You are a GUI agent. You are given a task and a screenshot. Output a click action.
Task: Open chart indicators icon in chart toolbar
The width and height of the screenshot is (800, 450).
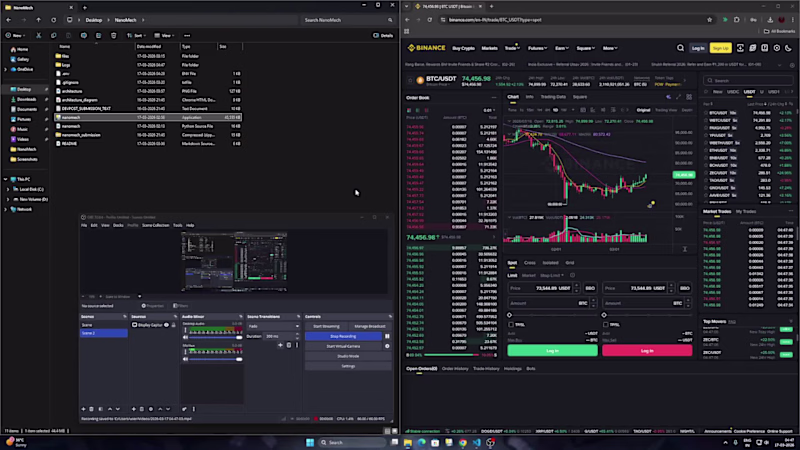pos(592,110)
